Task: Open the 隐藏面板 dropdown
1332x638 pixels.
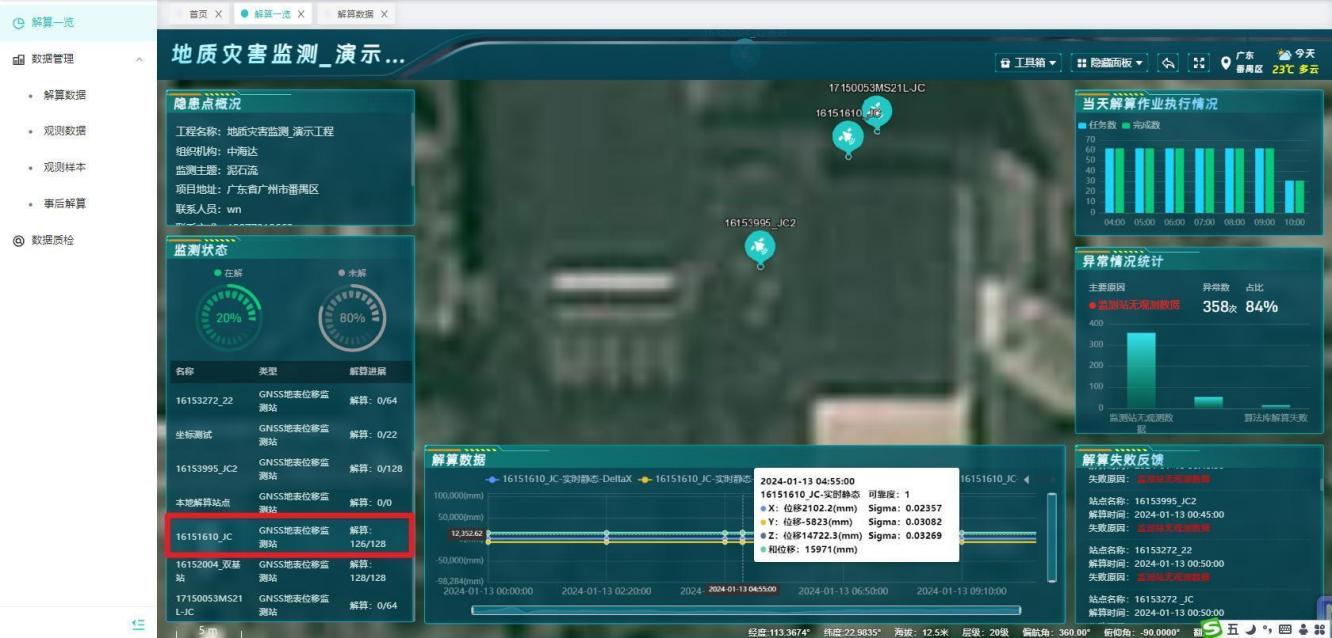Action: 1109,62
